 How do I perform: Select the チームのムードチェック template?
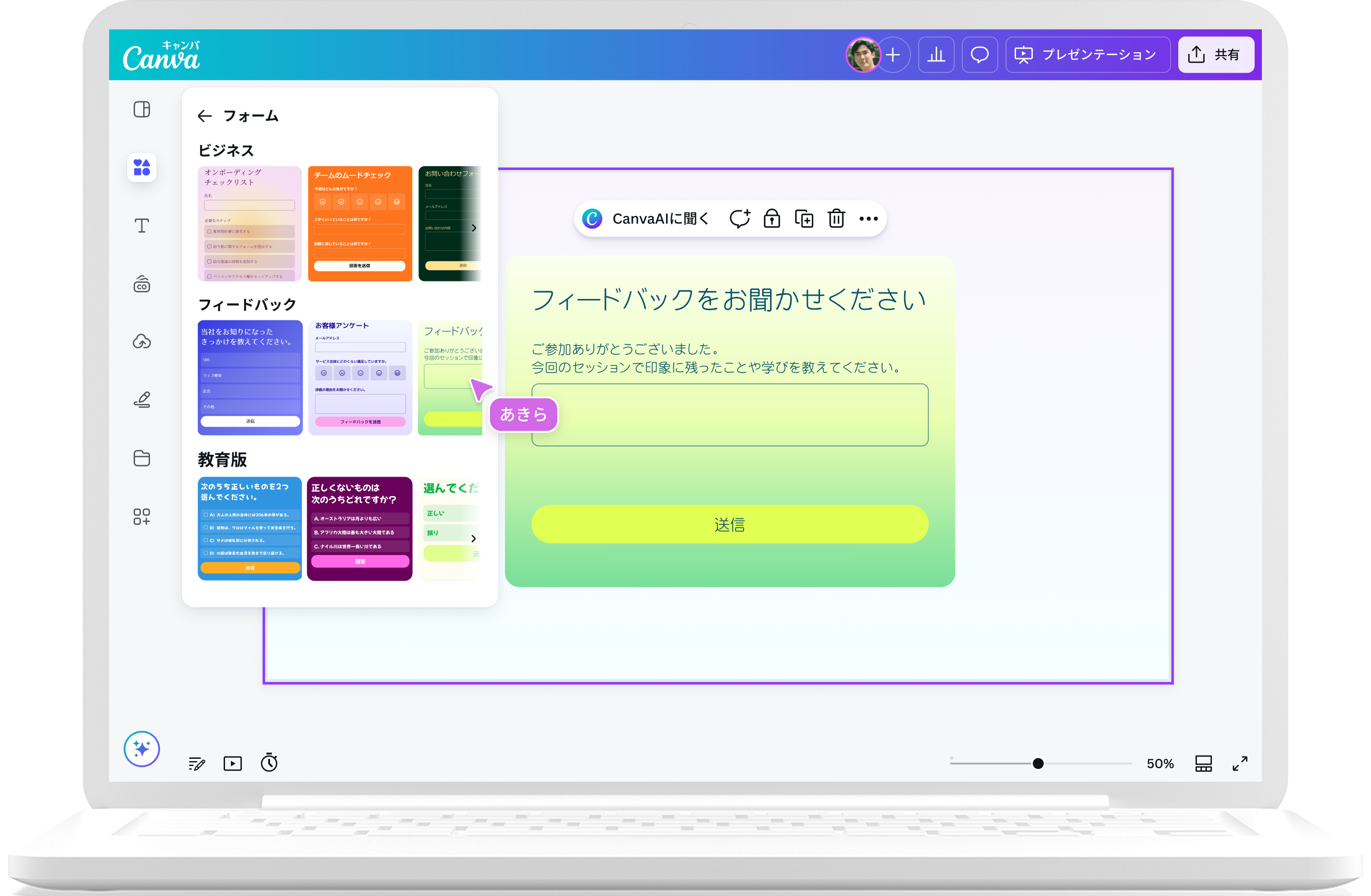[x=360, y=224]
